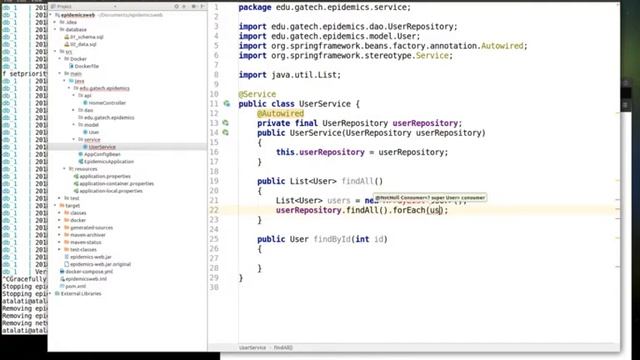Expand the External Libraries node

[51, 293]
